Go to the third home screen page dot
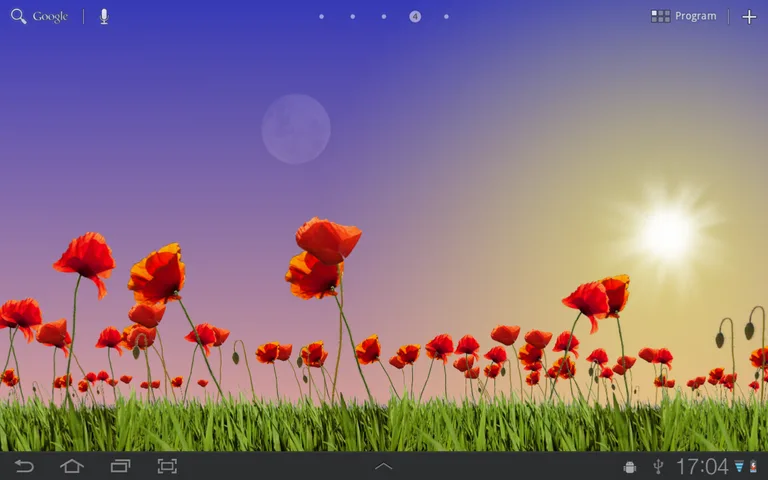The width and height of the screenshot is (768, 480). [384, 17]
